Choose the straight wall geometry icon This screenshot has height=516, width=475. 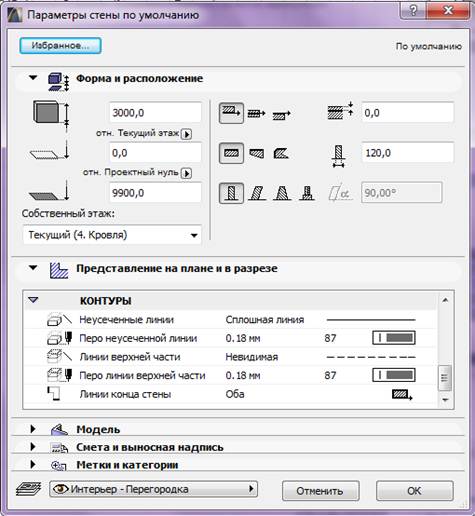pyautogui.click(x=231, y=153)
